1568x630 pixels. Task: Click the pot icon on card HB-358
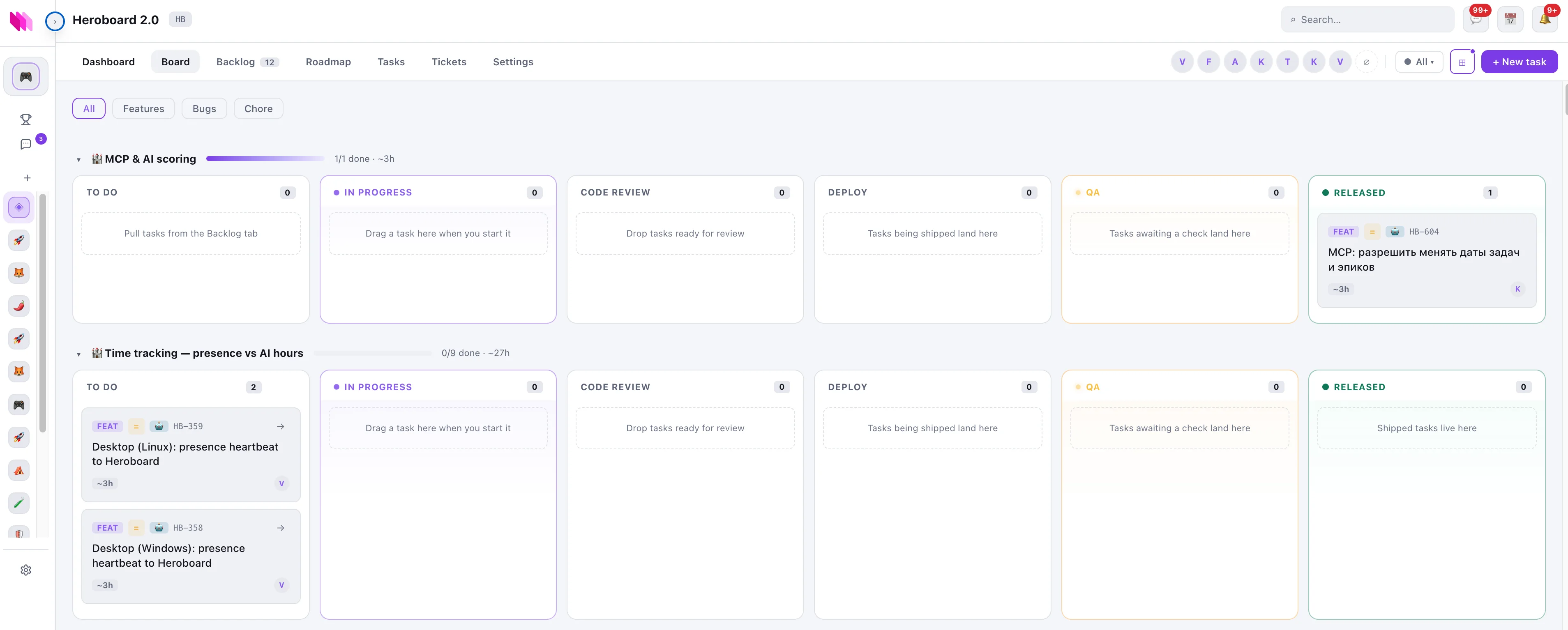click(159, 528)
